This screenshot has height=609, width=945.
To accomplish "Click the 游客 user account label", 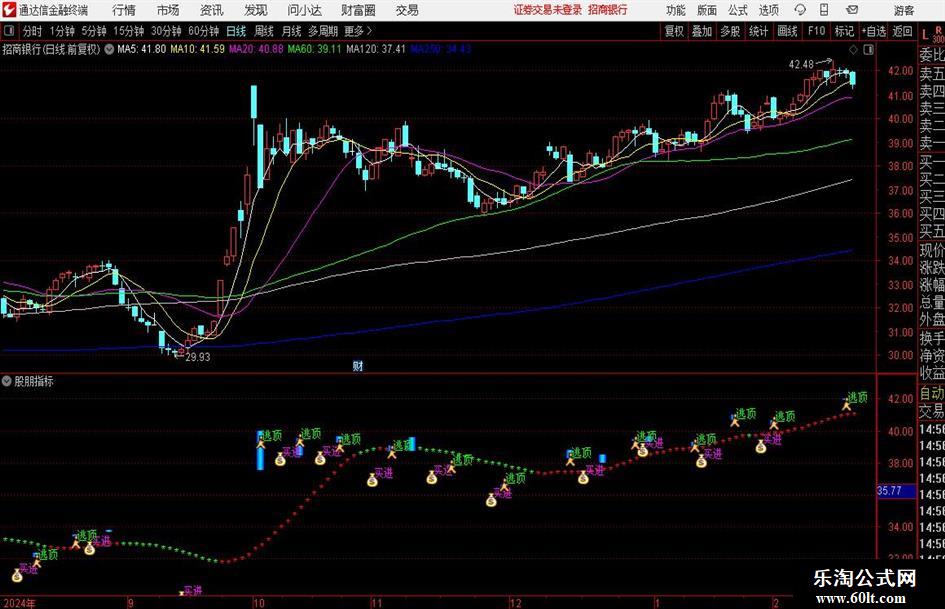I will pos(903,10).
